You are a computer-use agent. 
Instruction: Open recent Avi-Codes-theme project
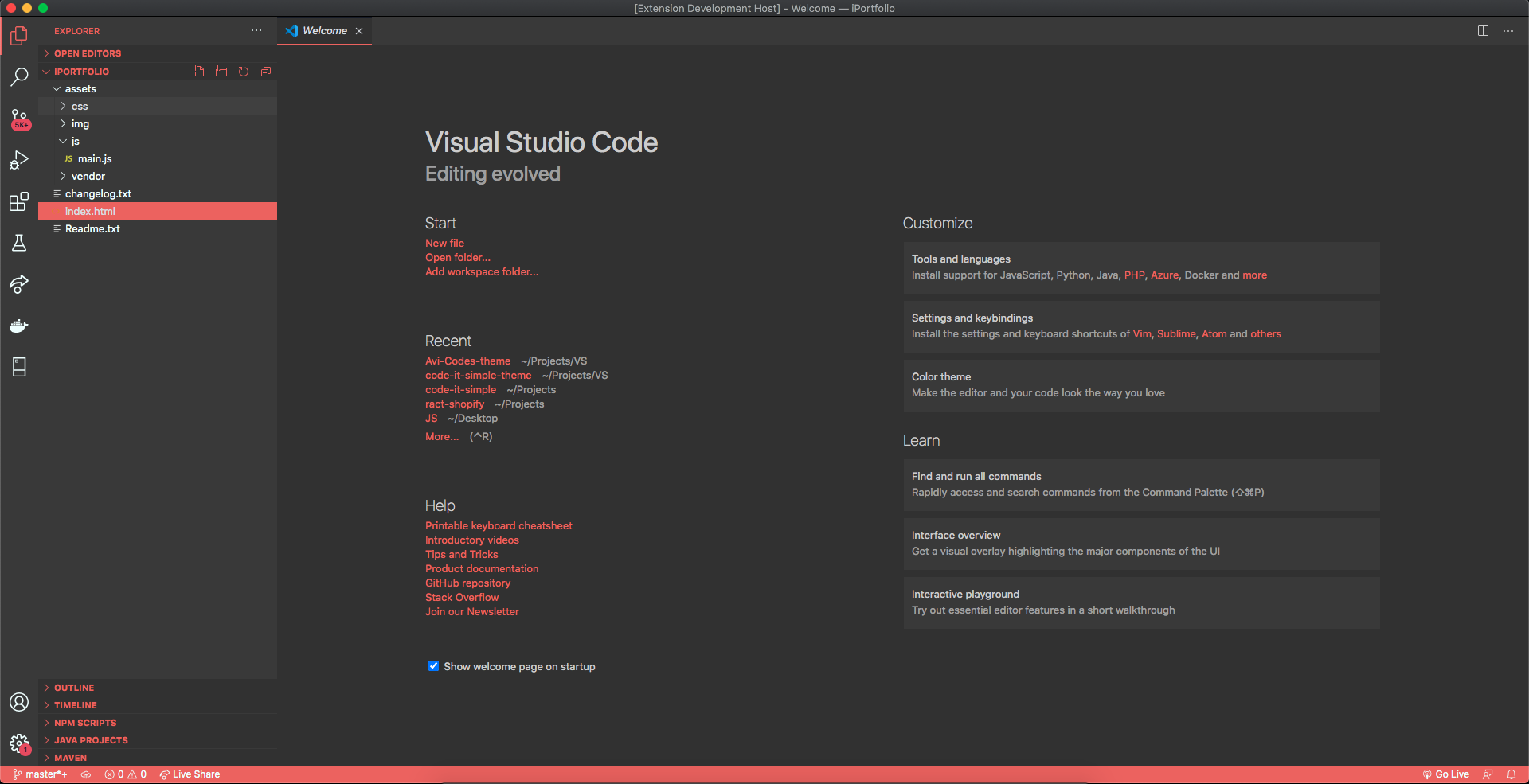468,361
